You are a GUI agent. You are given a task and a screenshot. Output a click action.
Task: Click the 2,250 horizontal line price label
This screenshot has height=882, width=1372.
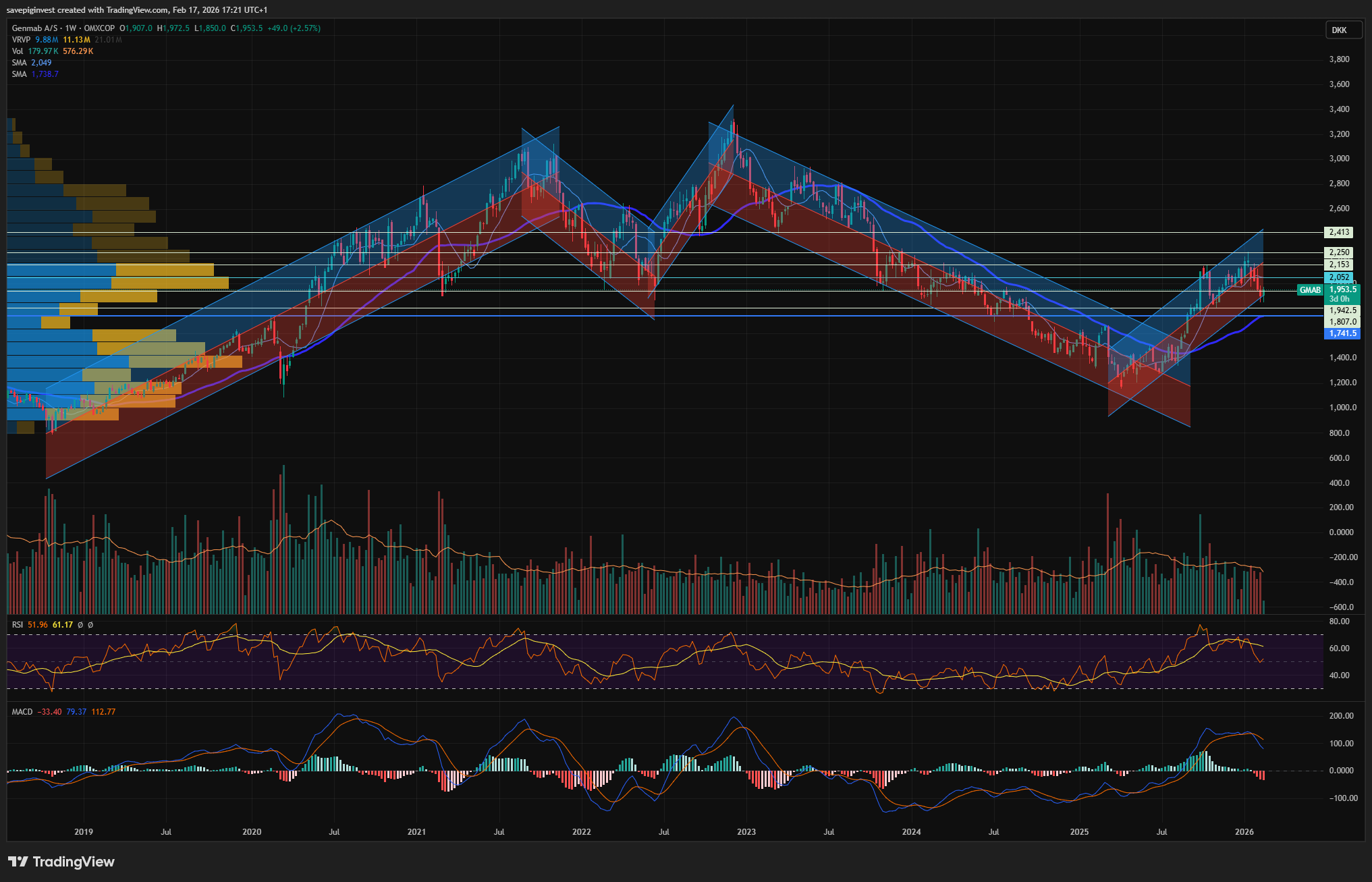1339,252
